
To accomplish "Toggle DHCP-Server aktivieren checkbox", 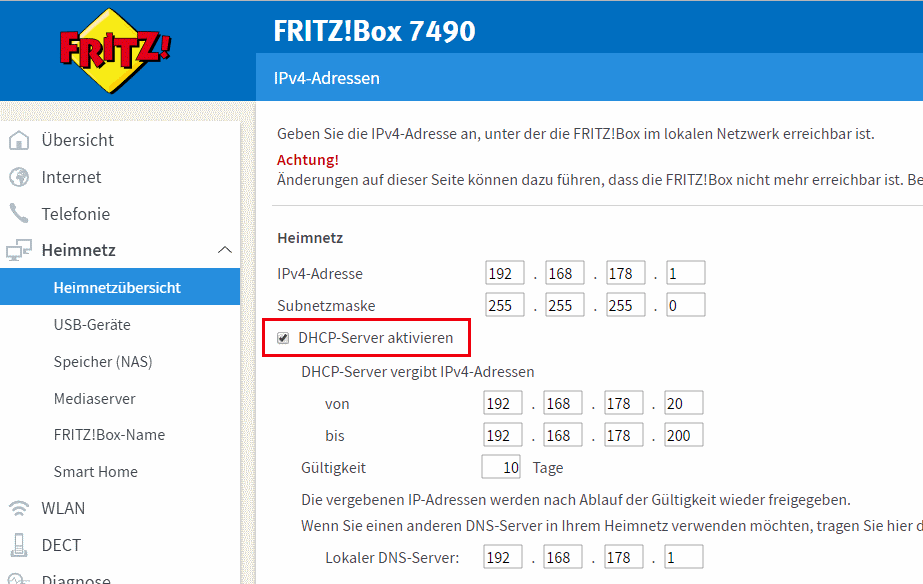I will pyautogui.click(x=283, y=338).
